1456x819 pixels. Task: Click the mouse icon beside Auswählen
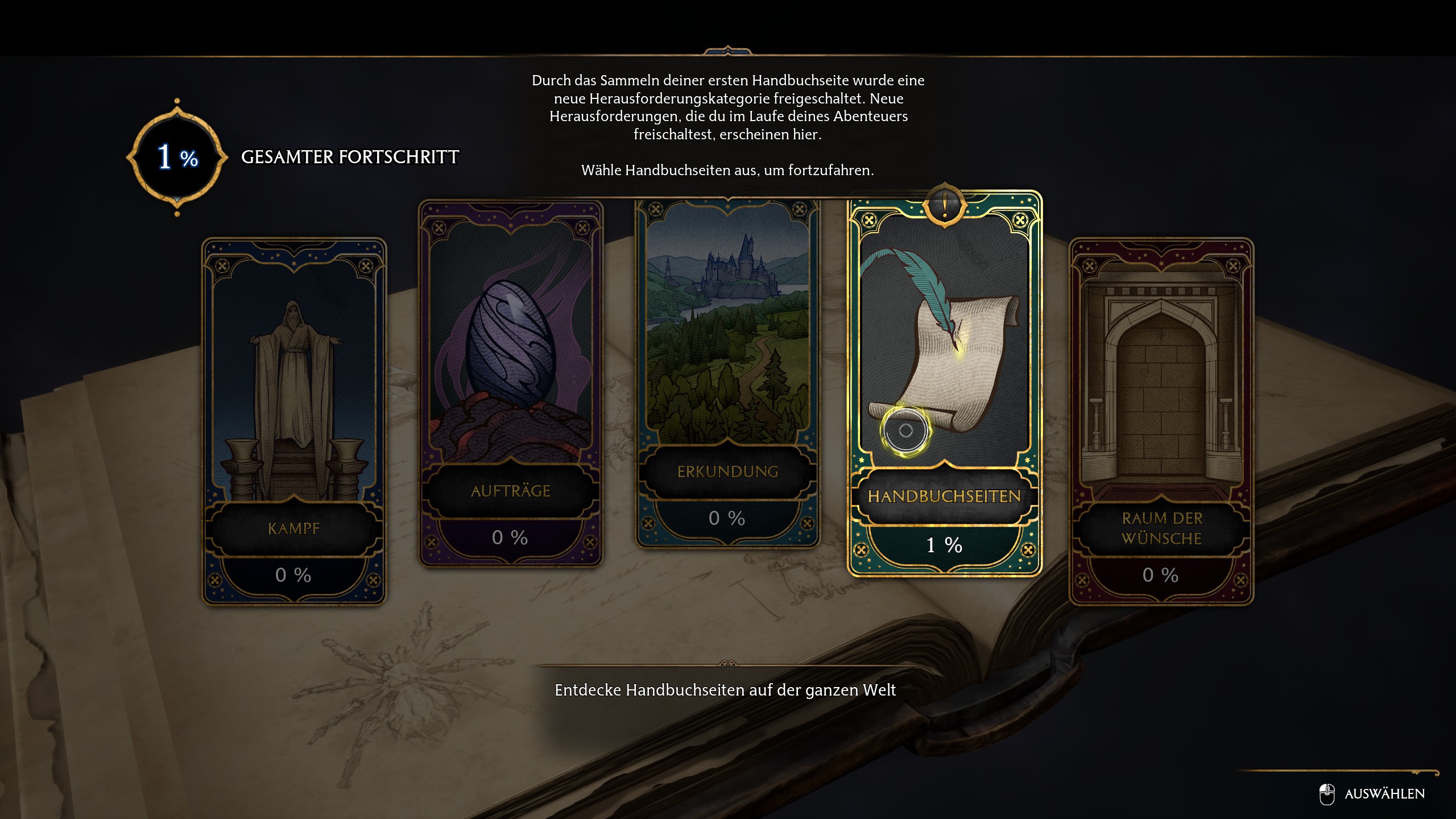click(1327, 794)
